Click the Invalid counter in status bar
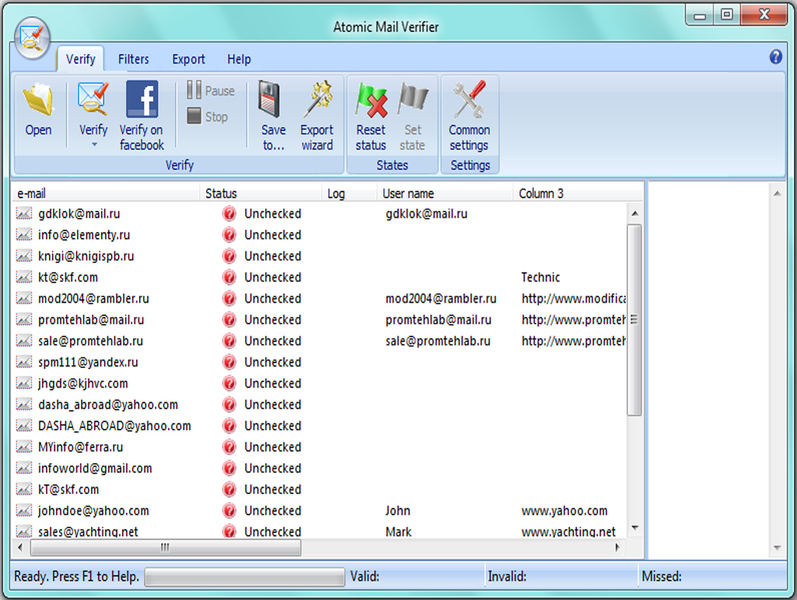Viewport: 797px width, 600px height. pyautogui.click(x=507, y=577)
